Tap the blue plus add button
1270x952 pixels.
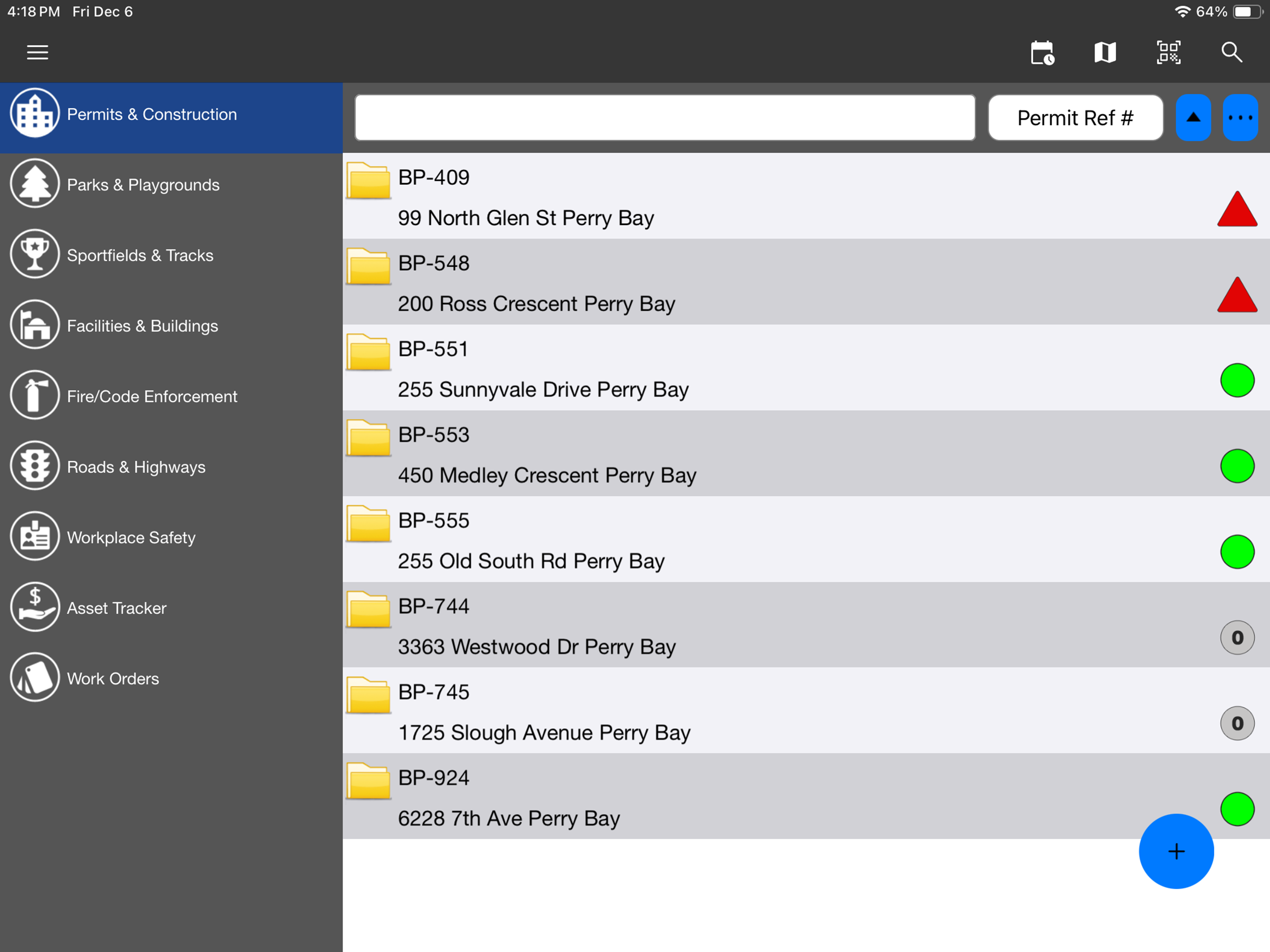[1176, 851]
